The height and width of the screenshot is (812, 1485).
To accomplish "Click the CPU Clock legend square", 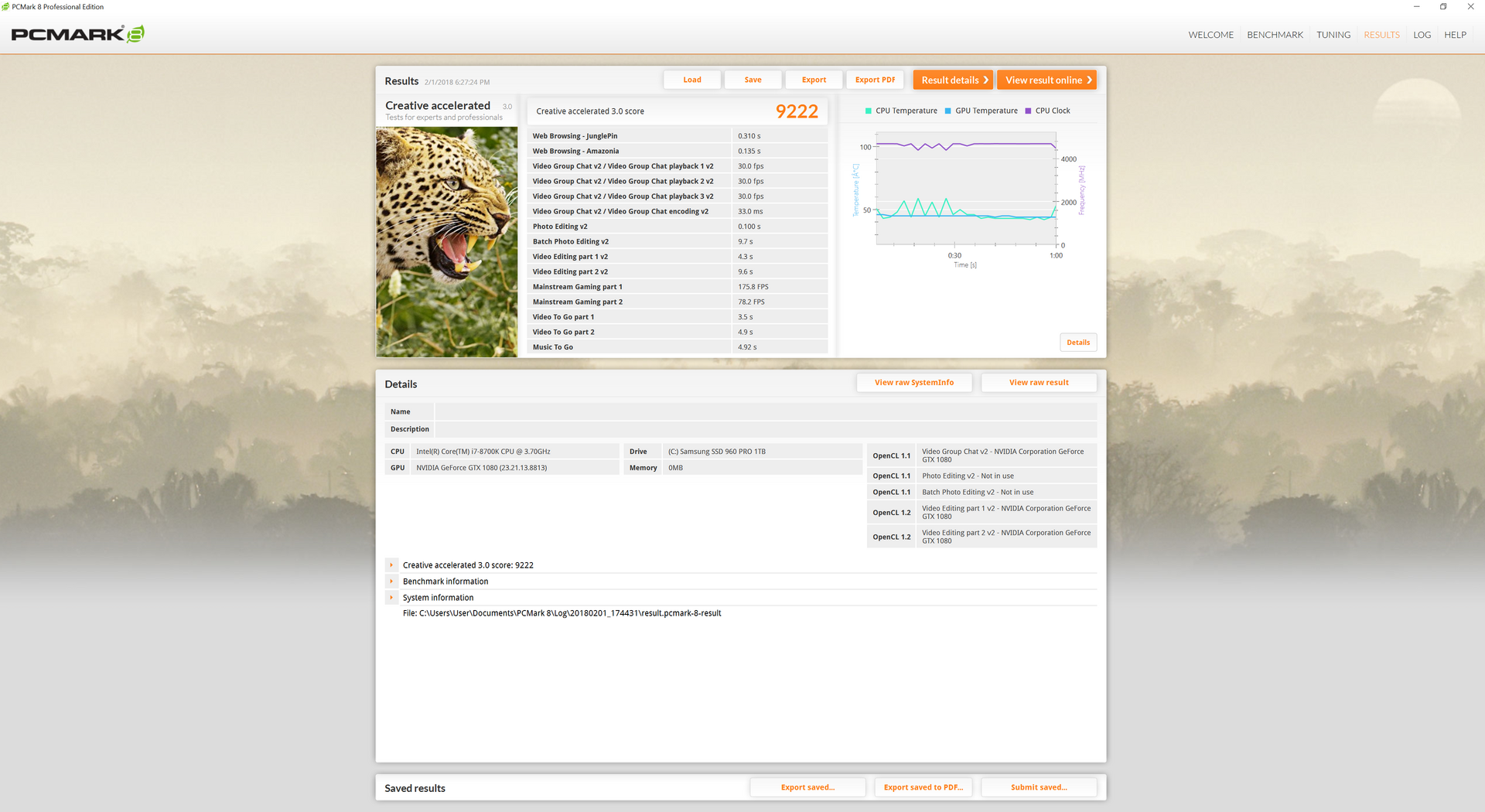I will click(x=1028, y=111).
